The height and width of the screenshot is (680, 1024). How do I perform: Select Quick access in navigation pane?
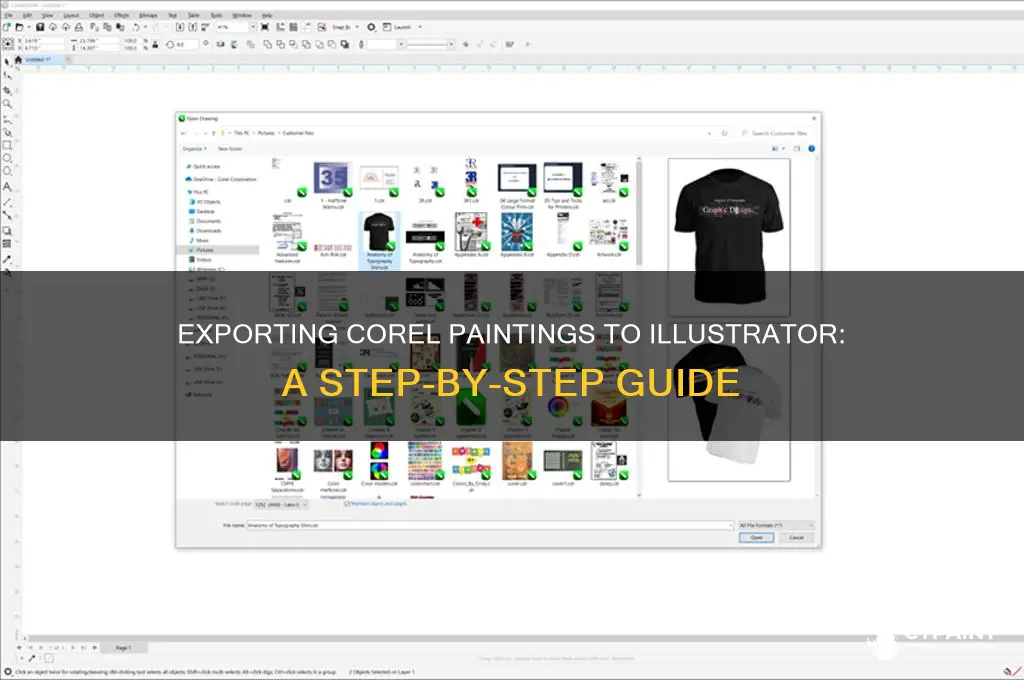203,167
